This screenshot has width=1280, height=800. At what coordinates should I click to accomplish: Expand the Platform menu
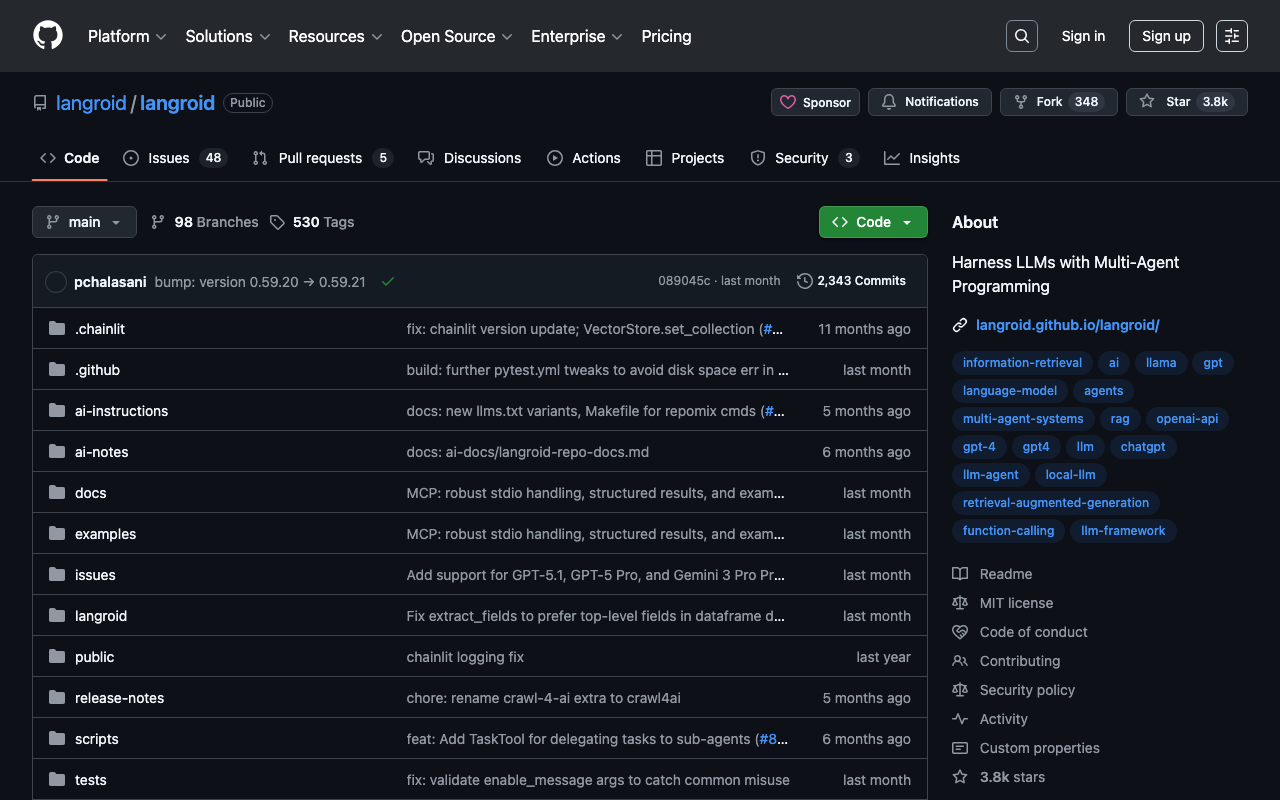point(127,36)
